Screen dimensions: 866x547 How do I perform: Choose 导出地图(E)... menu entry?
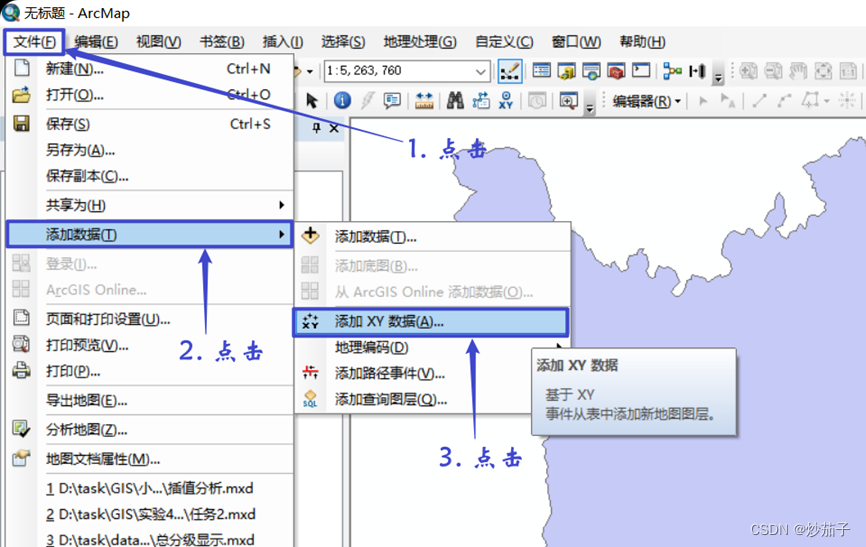pos(150,400)
